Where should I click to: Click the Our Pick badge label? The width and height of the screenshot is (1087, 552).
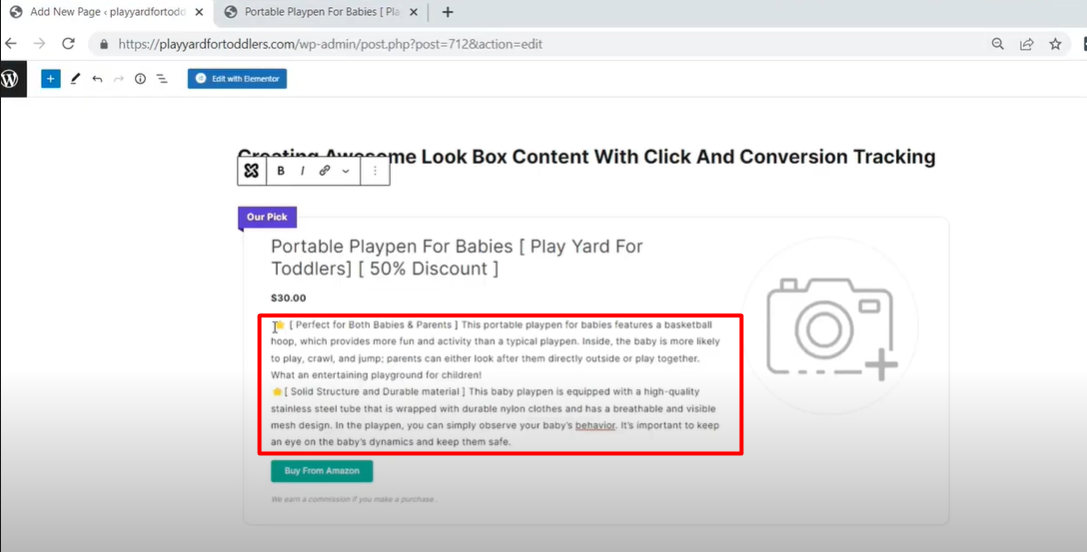click(x=267, y=217)
